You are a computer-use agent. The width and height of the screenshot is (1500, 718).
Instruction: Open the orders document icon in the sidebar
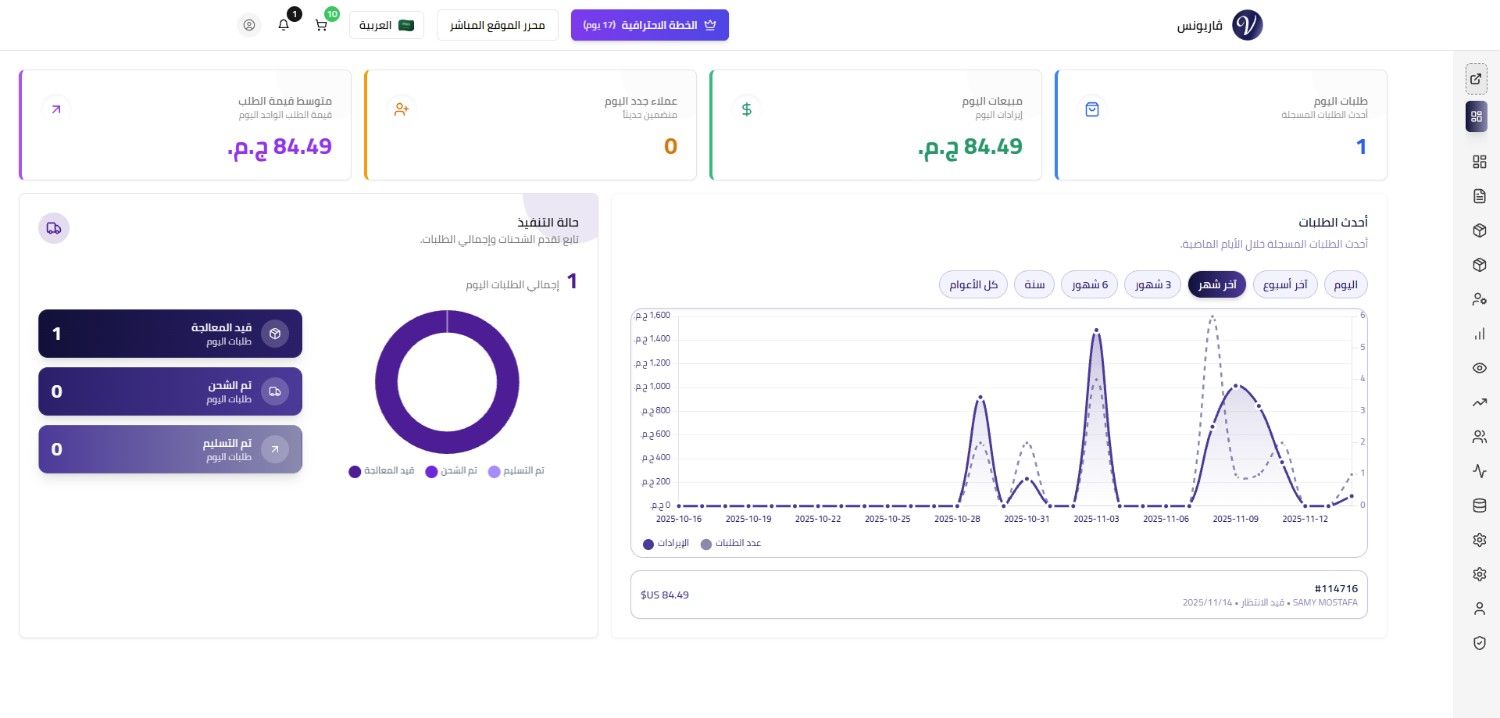click(x=1478, y=196)
